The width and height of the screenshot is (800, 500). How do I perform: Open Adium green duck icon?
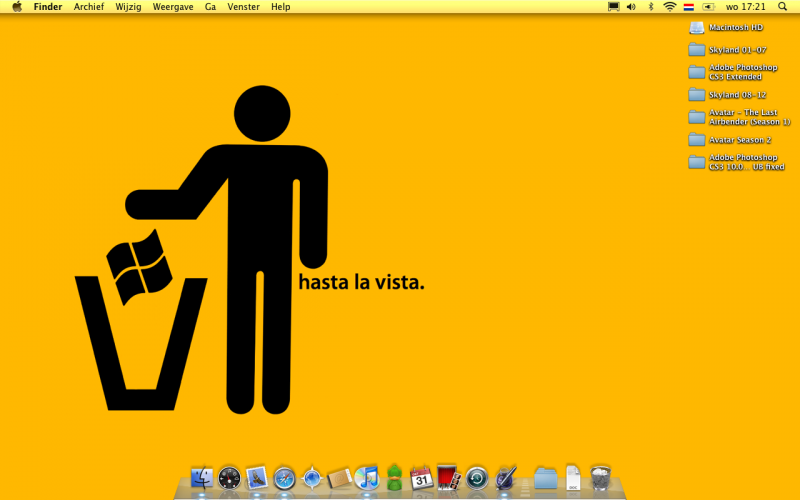[394, 478]
